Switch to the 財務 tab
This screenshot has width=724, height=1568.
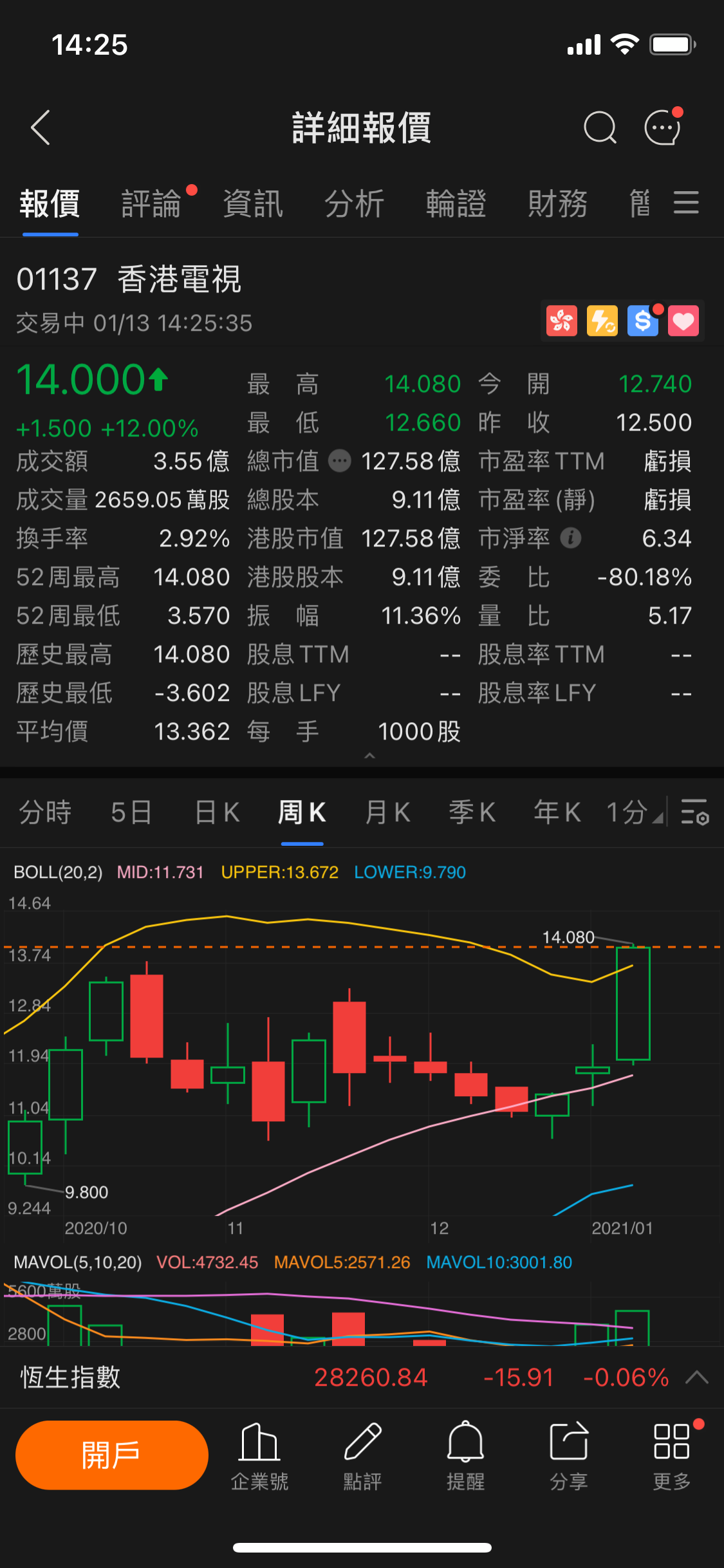(x=558, y=203)
